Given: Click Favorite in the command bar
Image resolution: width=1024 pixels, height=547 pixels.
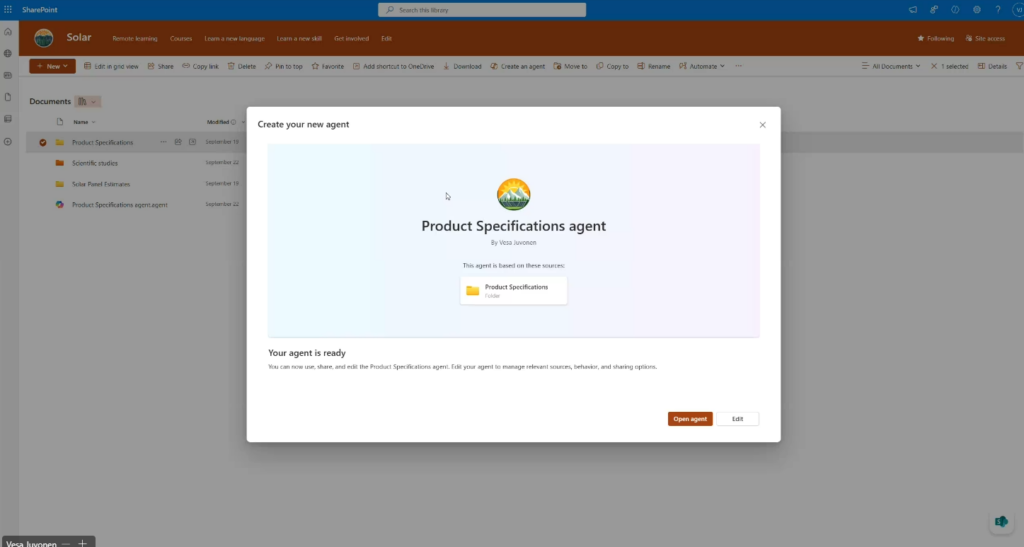Looking at the screenshot, I should click(x=328, y=66).
